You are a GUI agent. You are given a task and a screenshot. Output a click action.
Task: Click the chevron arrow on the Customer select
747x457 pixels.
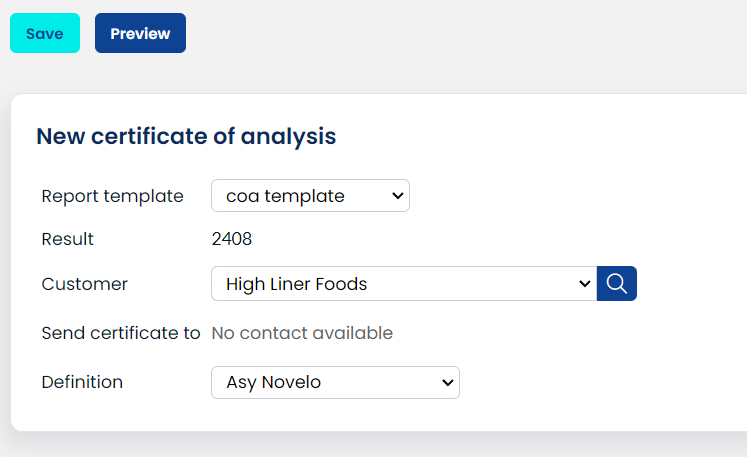click(x=585, y=284)
